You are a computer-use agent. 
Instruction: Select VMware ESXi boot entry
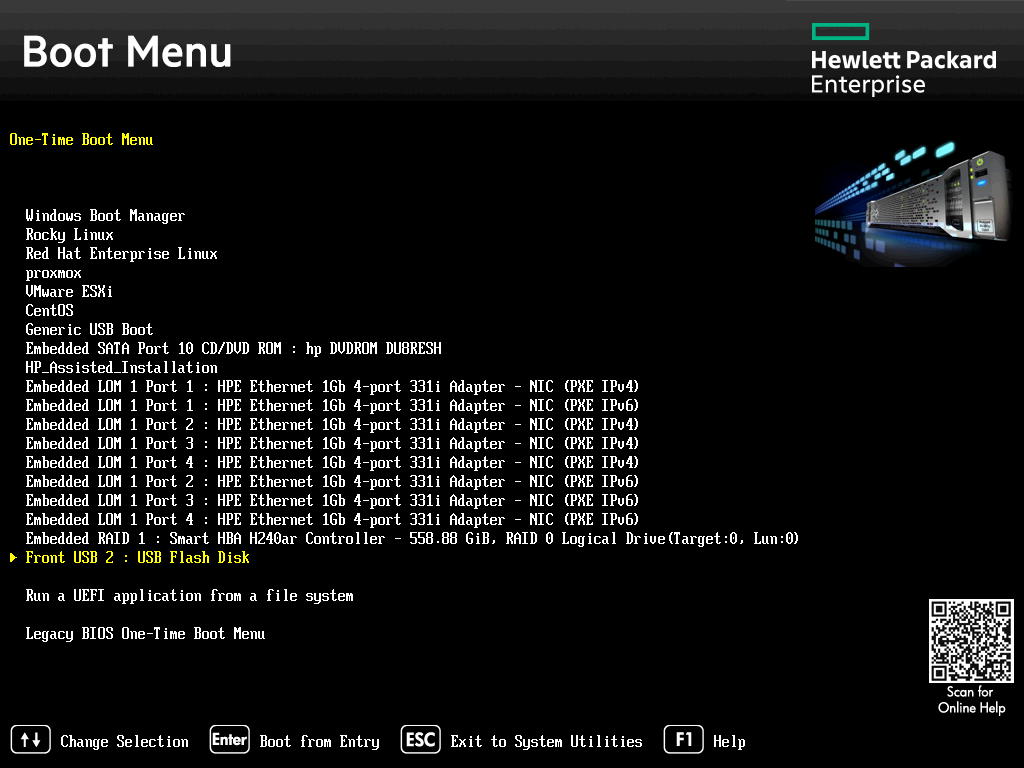pos(69,291)
